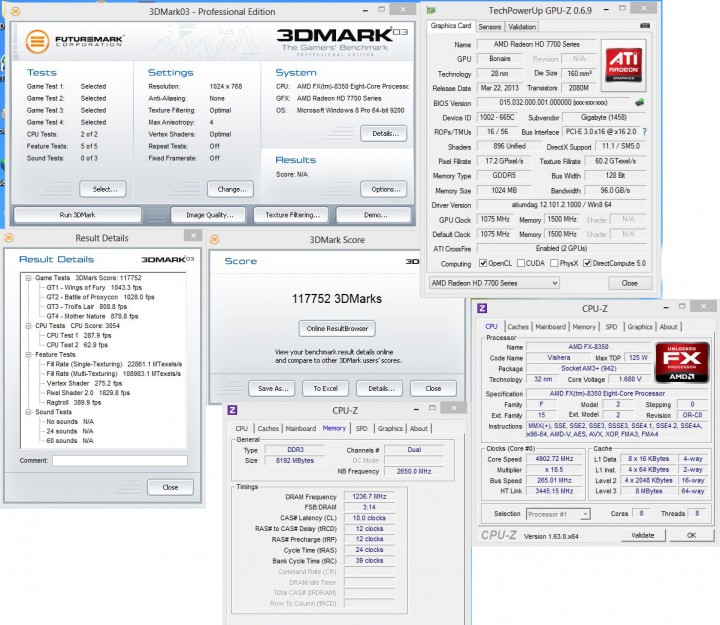Click the DRAM Frequency 1236.7 MHz value

(x=369, y=496)
